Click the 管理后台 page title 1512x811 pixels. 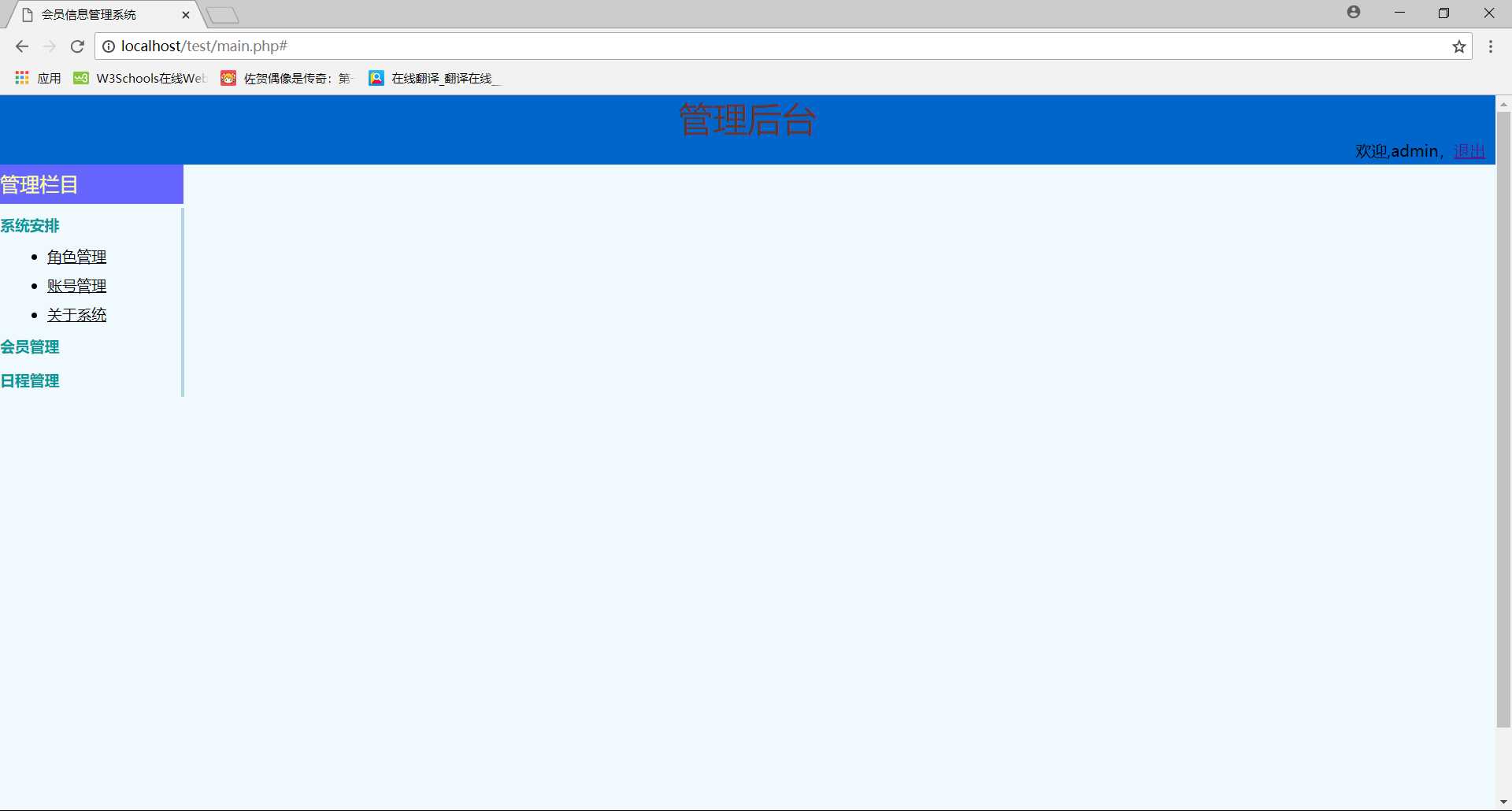click(747, 120)
